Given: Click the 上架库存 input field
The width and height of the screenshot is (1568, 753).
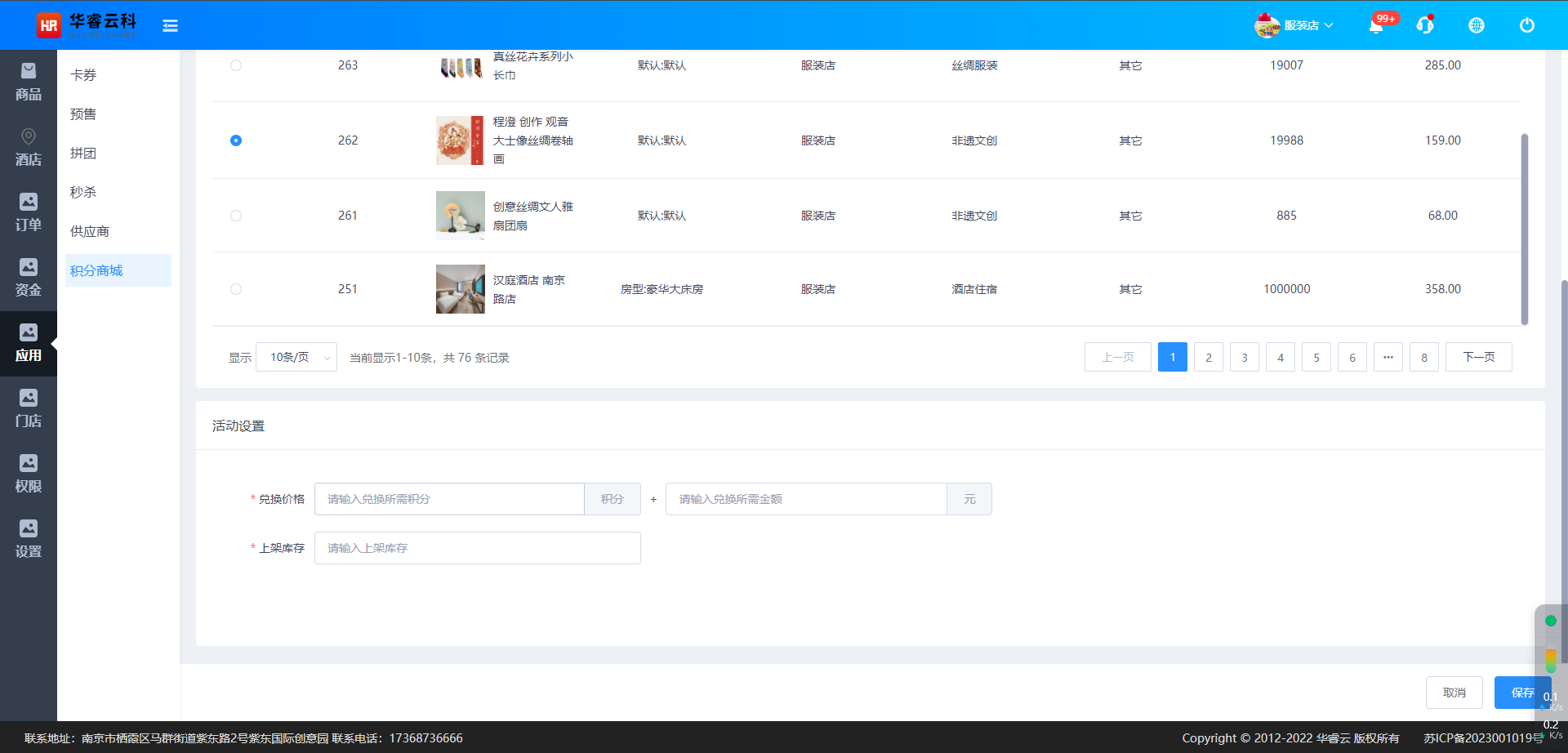Looking at the screenshot, I should tap(477, 548).
